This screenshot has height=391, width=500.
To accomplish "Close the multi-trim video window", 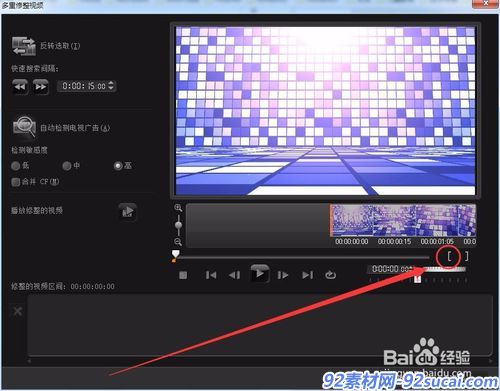I will tap(485, 3).
